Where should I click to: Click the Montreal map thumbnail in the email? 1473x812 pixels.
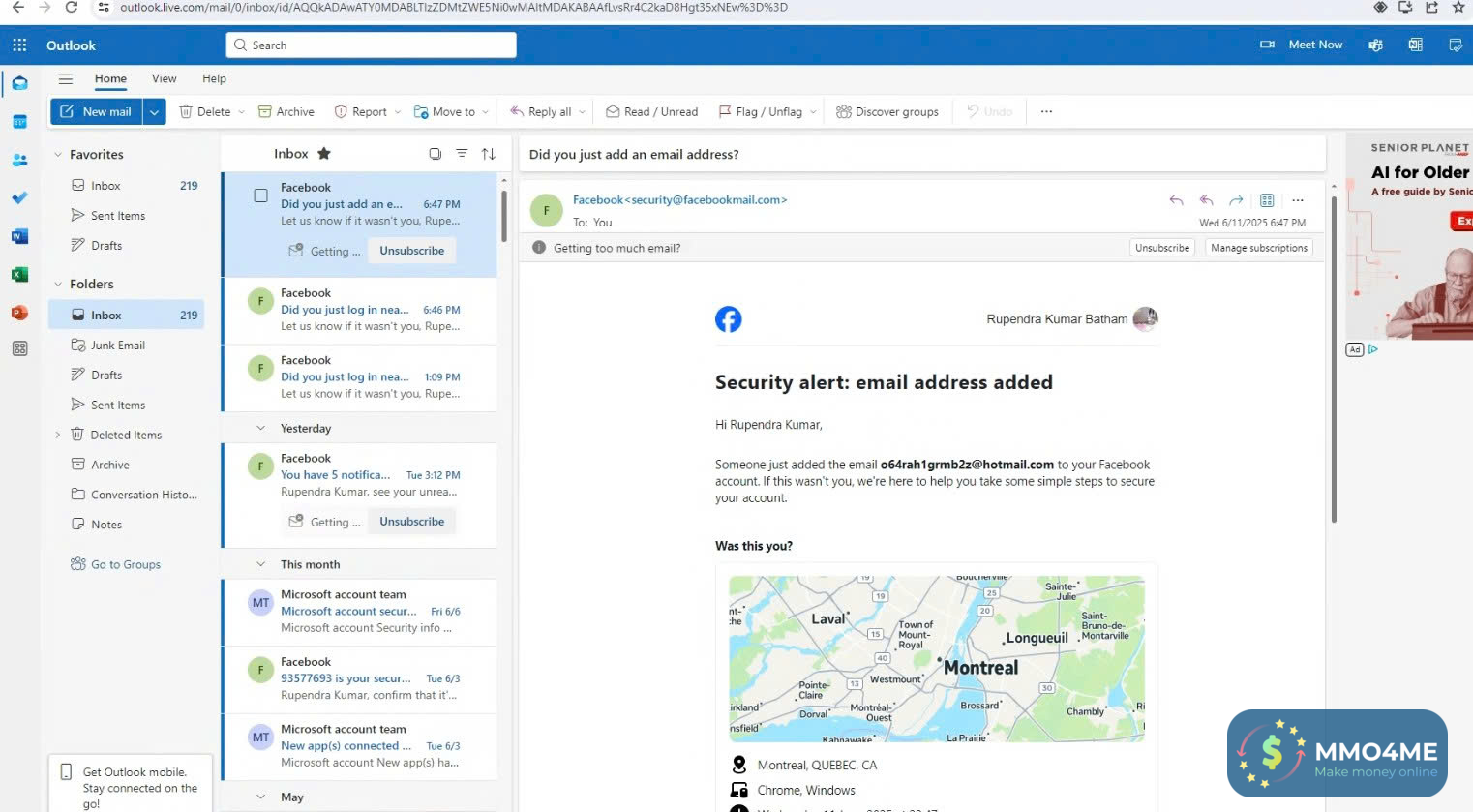click(937, 659)
